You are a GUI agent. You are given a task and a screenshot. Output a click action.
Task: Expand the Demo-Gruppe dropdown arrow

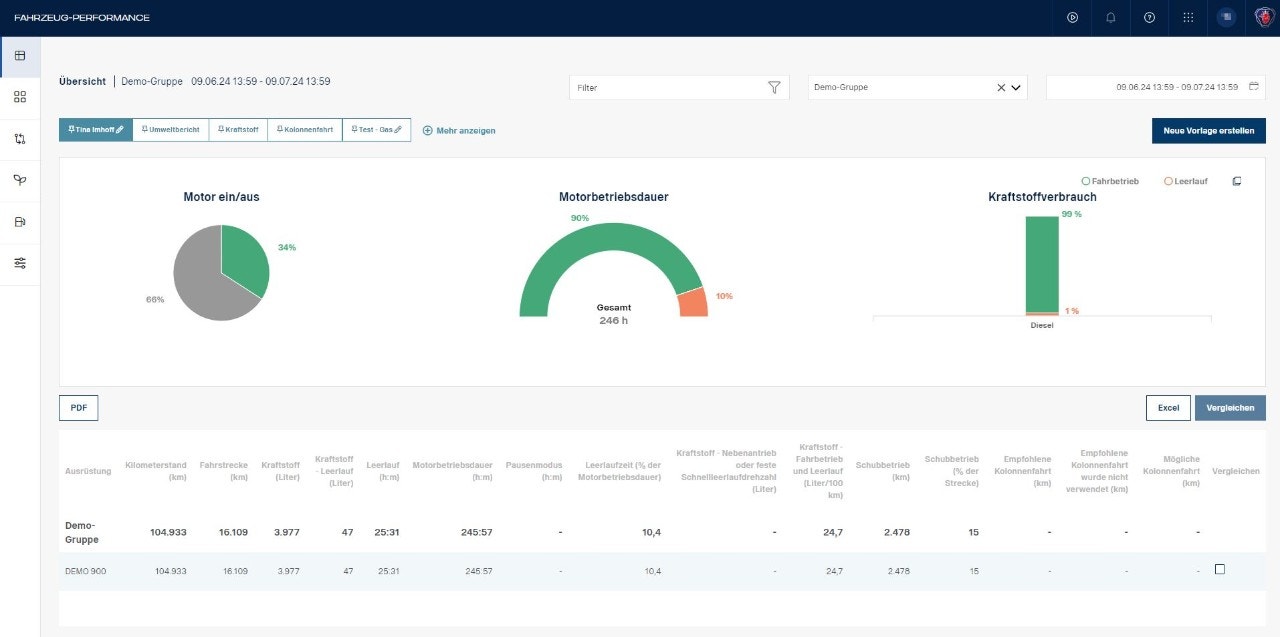point(1017,88)
